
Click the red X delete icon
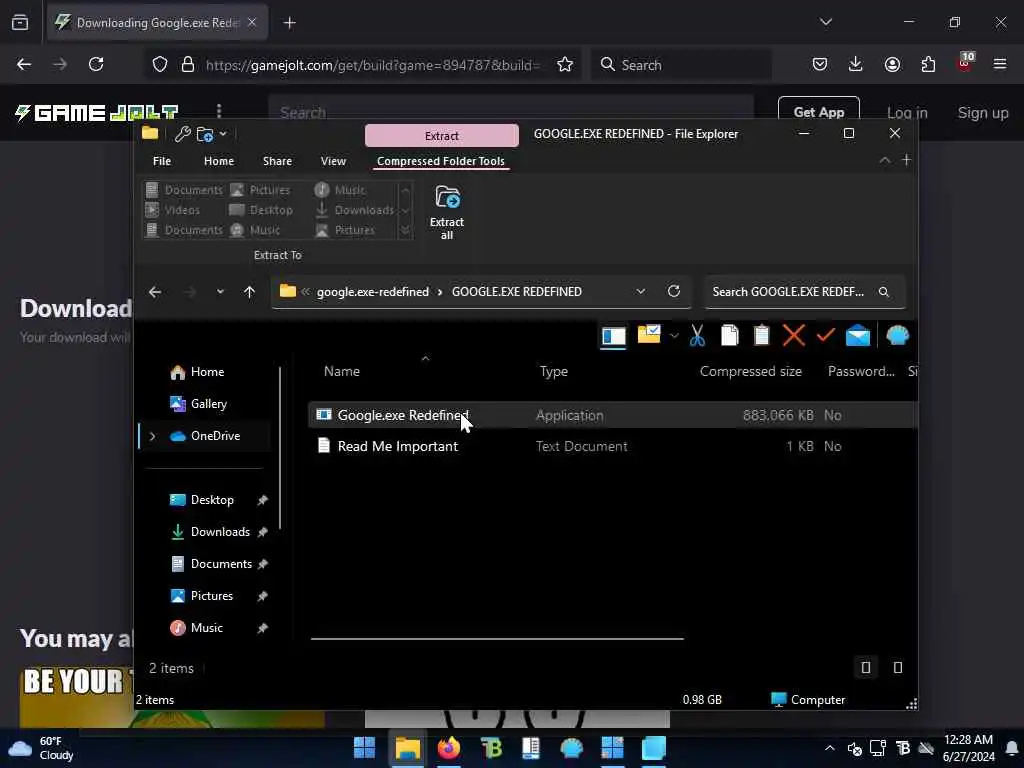tap(793, 336)
